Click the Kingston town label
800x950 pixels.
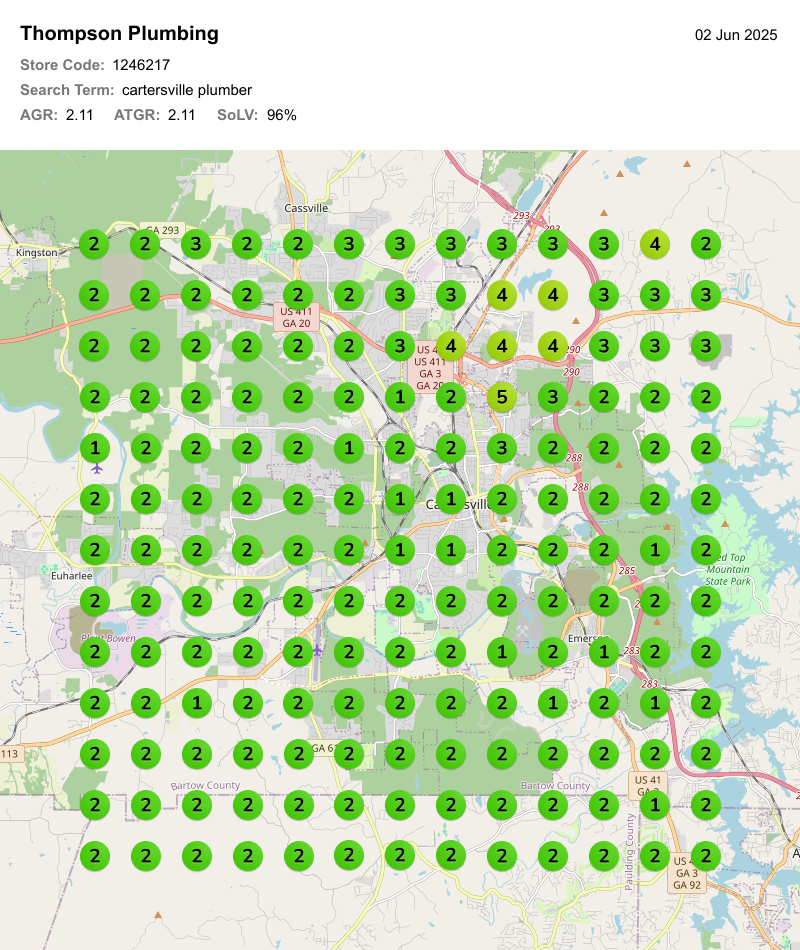36,253
